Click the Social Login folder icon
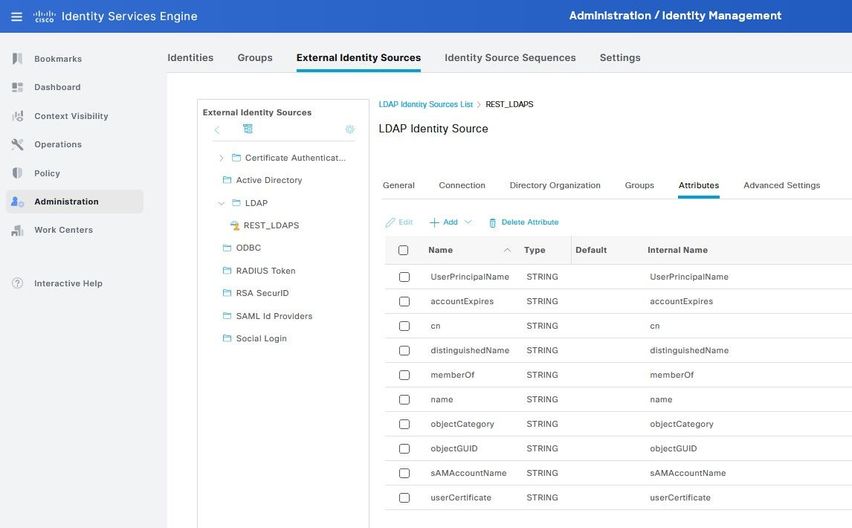Screen dimensions: 852x528 point(227,338)
